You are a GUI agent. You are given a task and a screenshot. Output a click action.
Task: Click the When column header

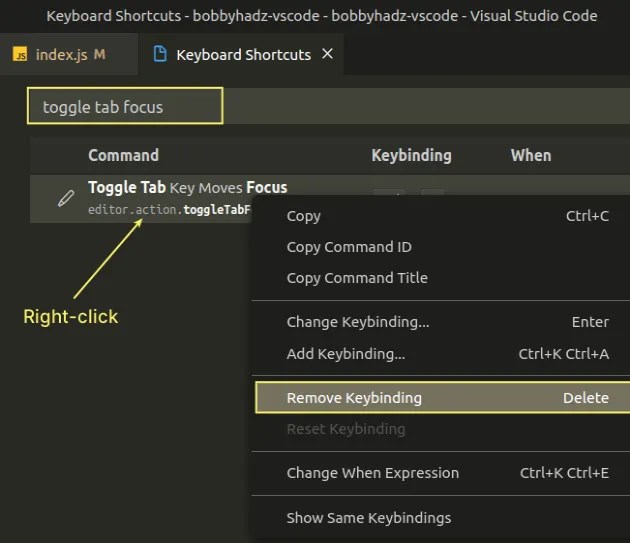click(x=531, y=156)
